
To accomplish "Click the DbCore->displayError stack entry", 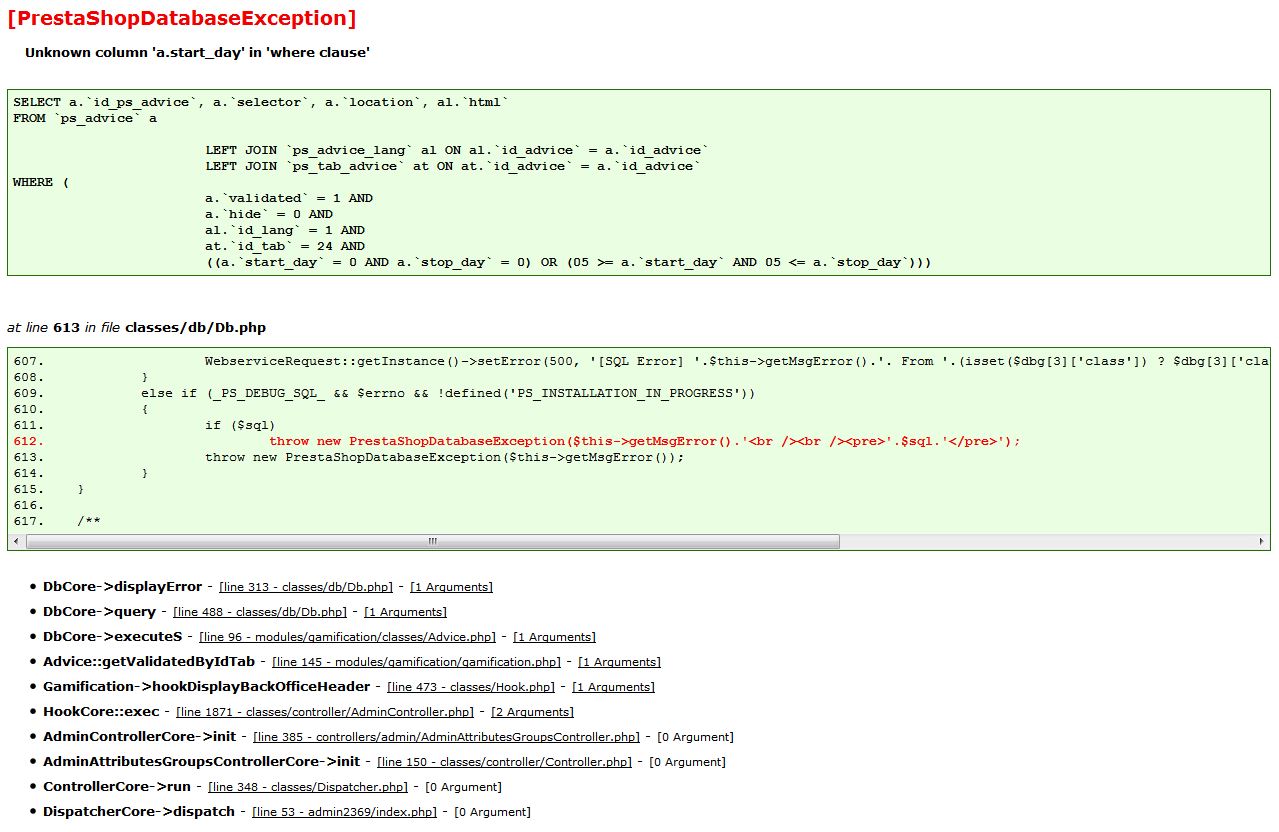I will click(x=122, y=587).
